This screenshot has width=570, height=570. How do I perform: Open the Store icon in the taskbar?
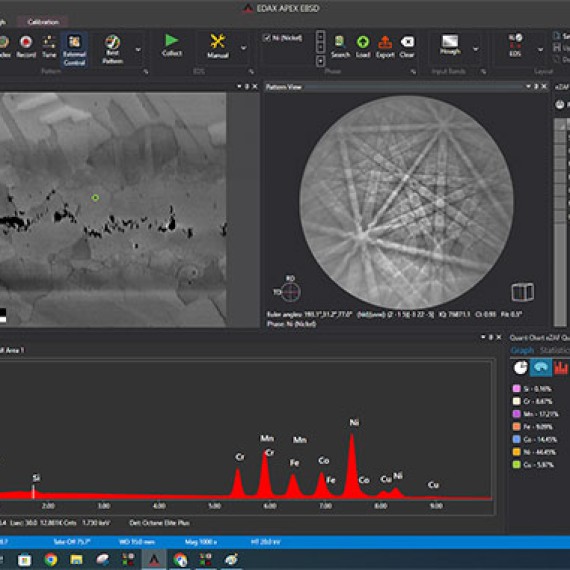coord(24,560)
